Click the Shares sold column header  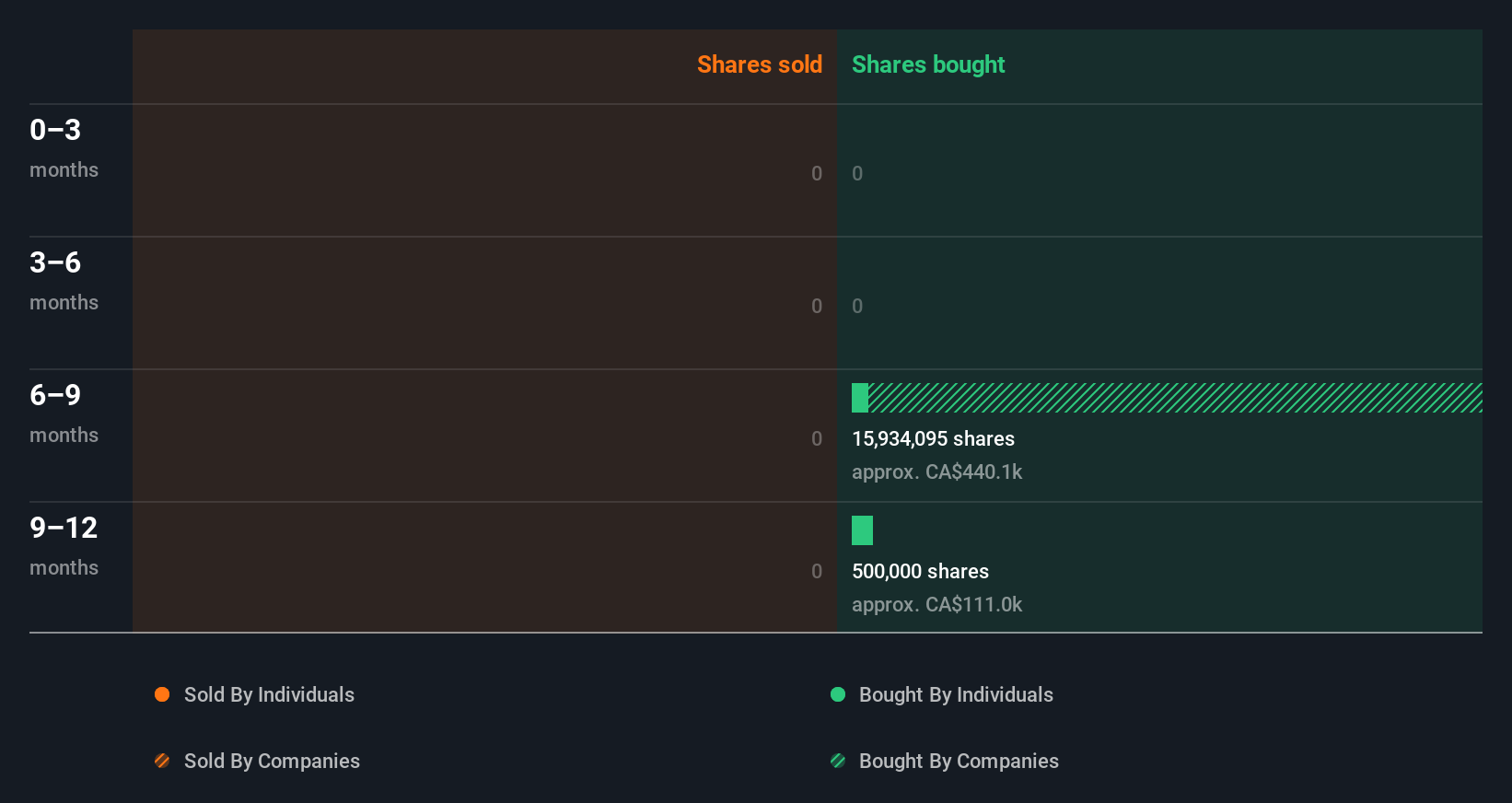click(x=760, y=64)
